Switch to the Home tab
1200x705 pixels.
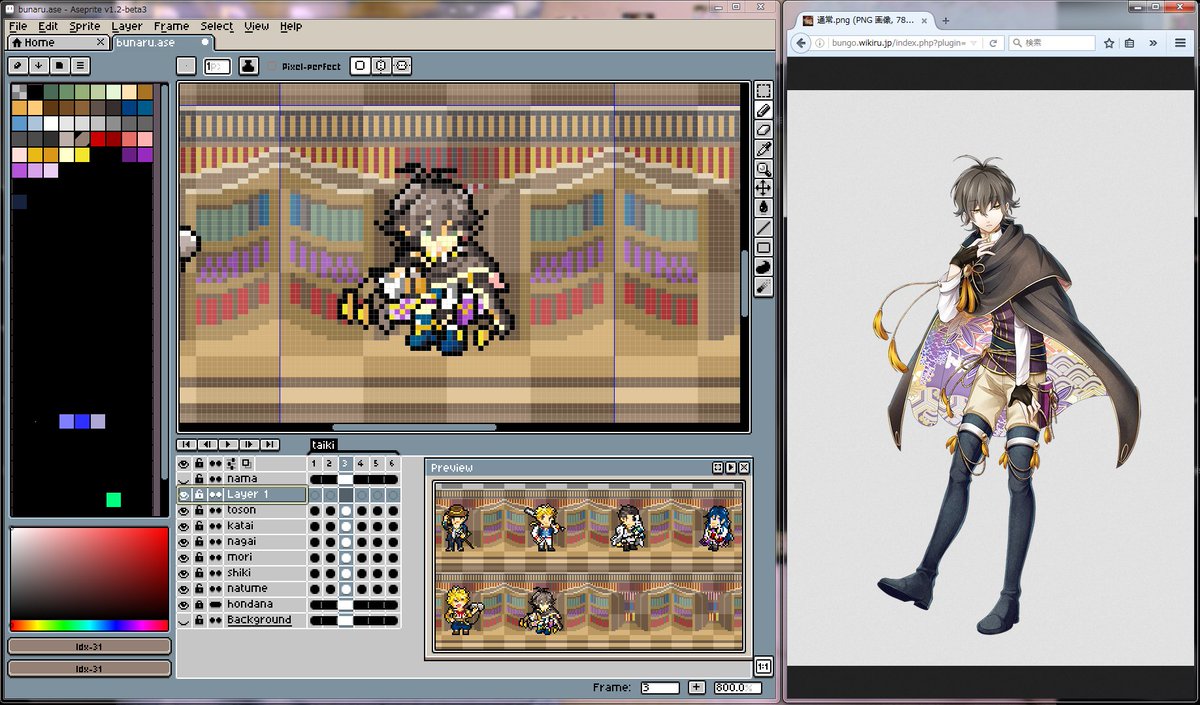click(58, 42)
